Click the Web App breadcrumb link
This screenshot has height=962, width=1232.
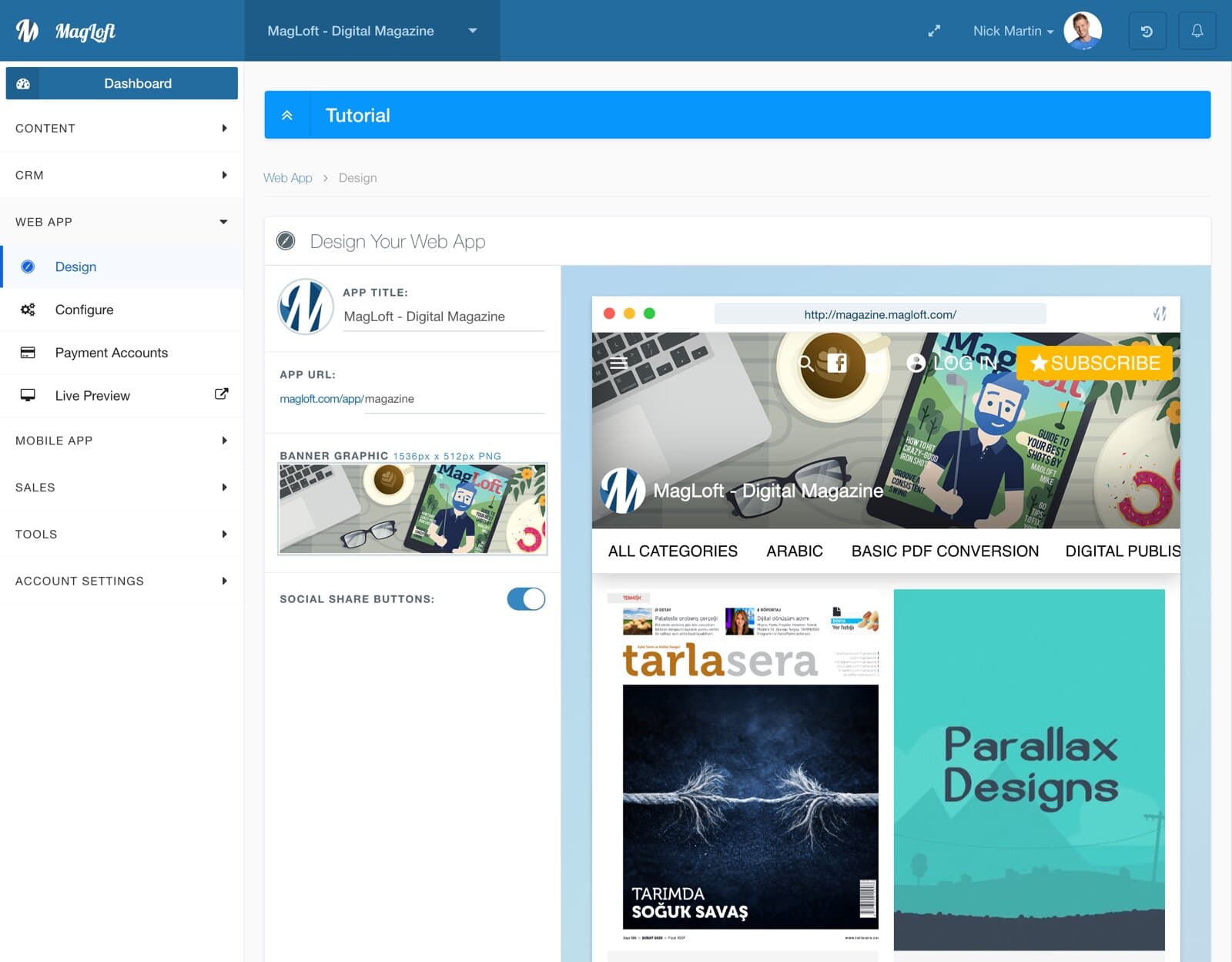tap(288, 178)
